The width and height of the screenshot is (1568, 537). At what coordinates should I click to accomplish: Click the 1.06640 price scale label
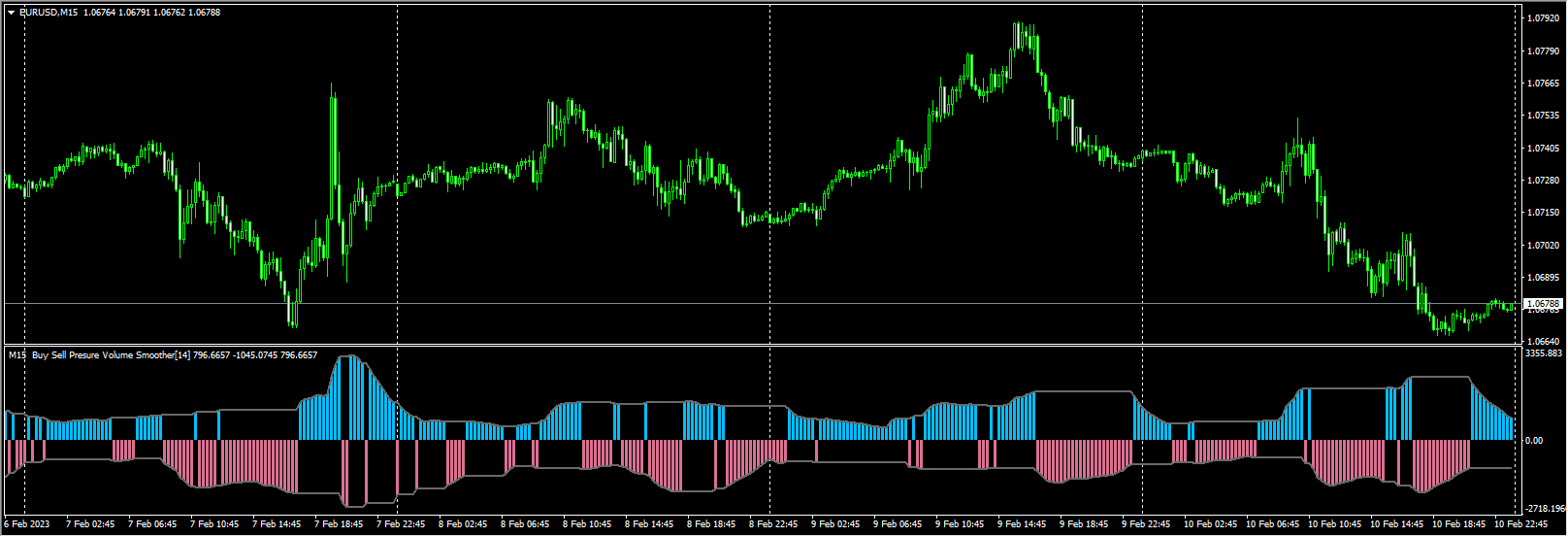[1543, 342]
